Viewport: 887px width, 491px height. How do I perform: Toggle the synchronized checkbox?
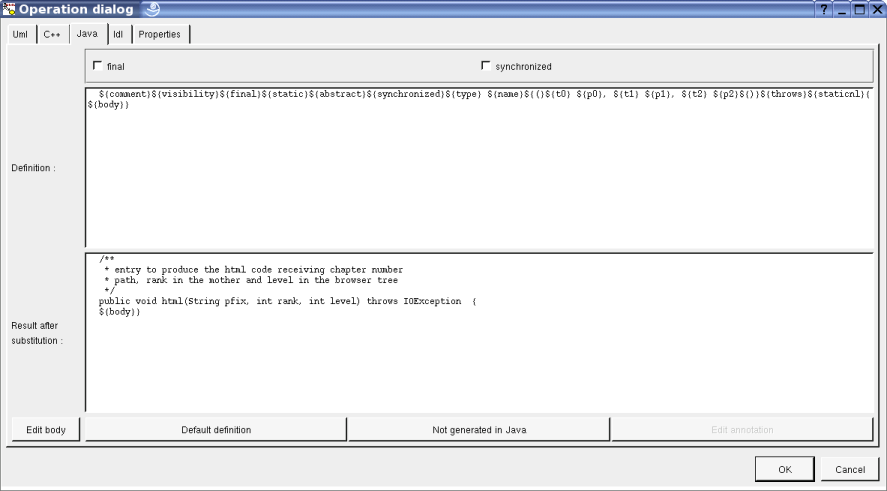(x=485, y=66)
